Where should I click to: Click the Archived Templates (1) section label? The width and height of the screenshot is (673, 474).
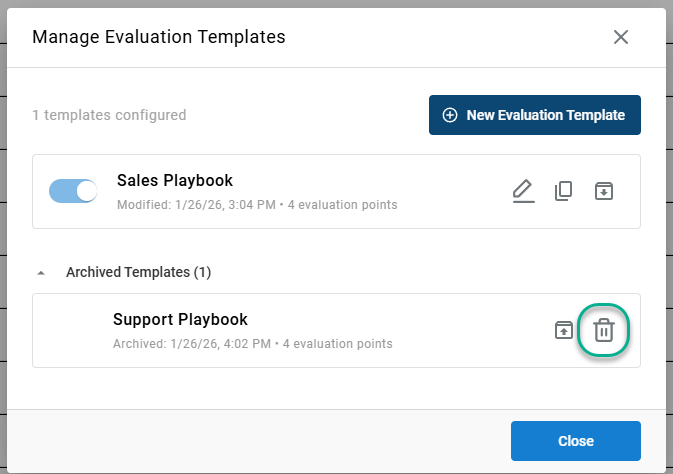click(138, 272)
